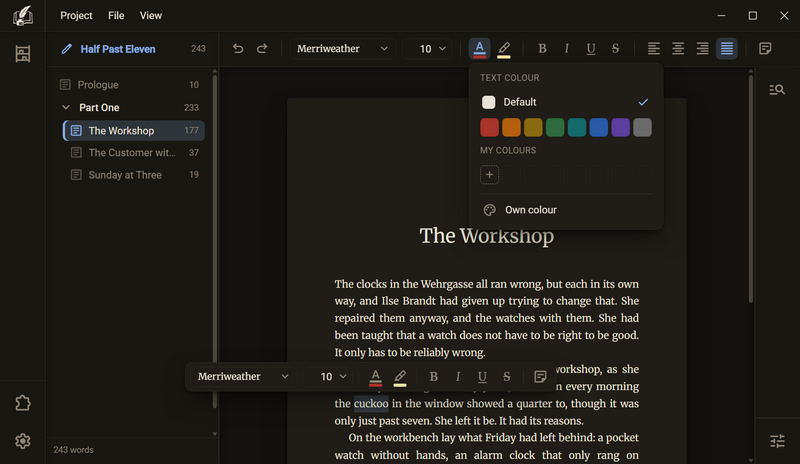Choose Own colour in the colour popup
The width and height of the screenshot is (800, 464).
(566, 210)
